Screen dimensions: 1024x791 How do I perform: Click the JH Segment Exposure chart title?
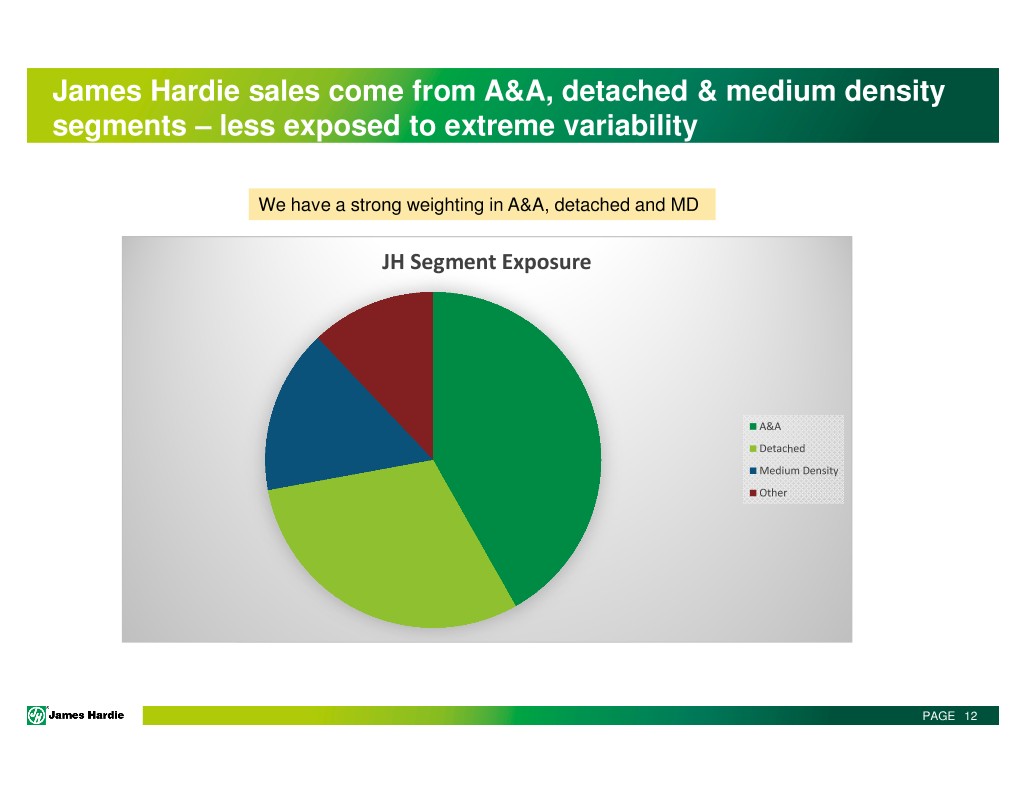pos(486,263)
